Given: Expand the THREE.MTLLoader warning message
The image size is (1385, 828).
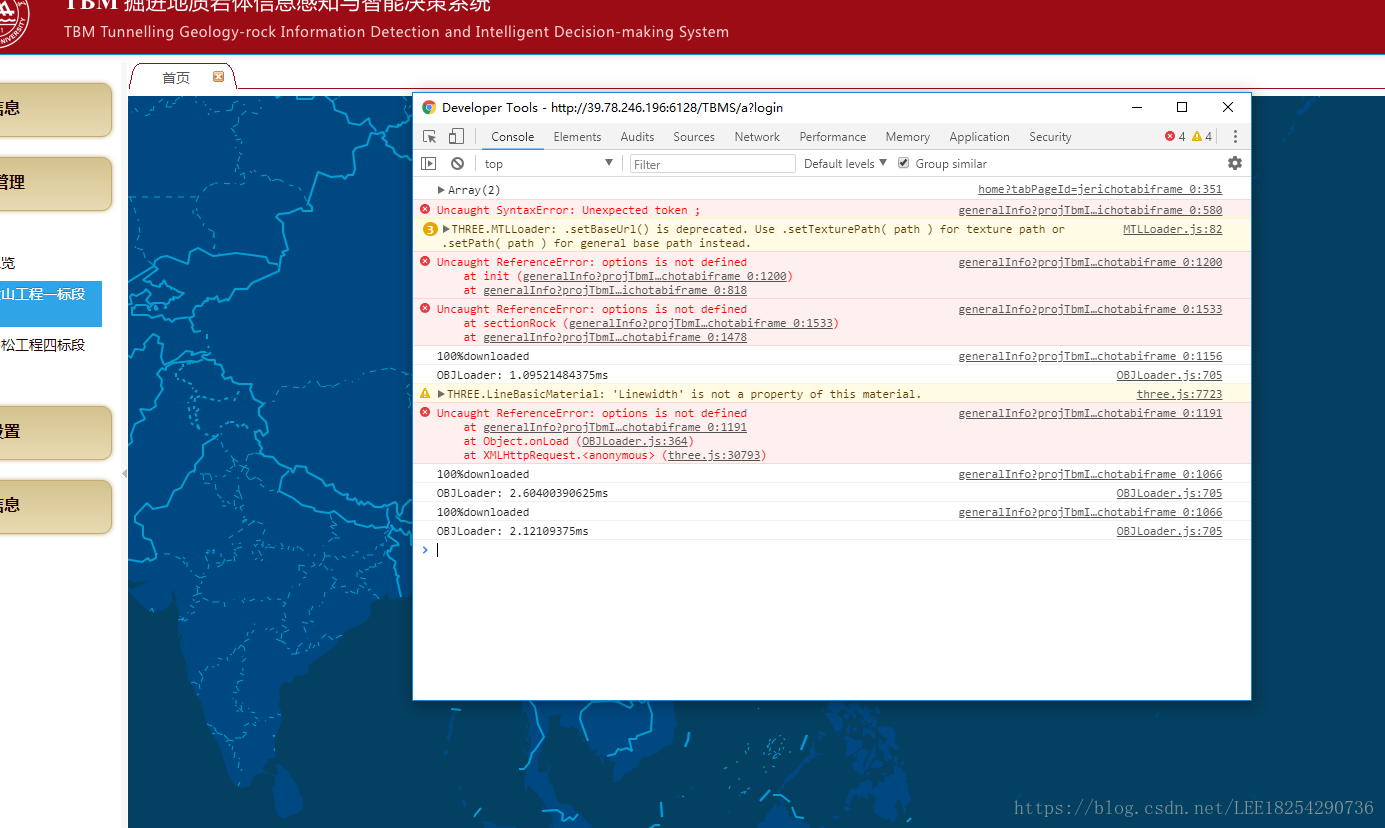Looking at the screenshot, I should point(446,229).
